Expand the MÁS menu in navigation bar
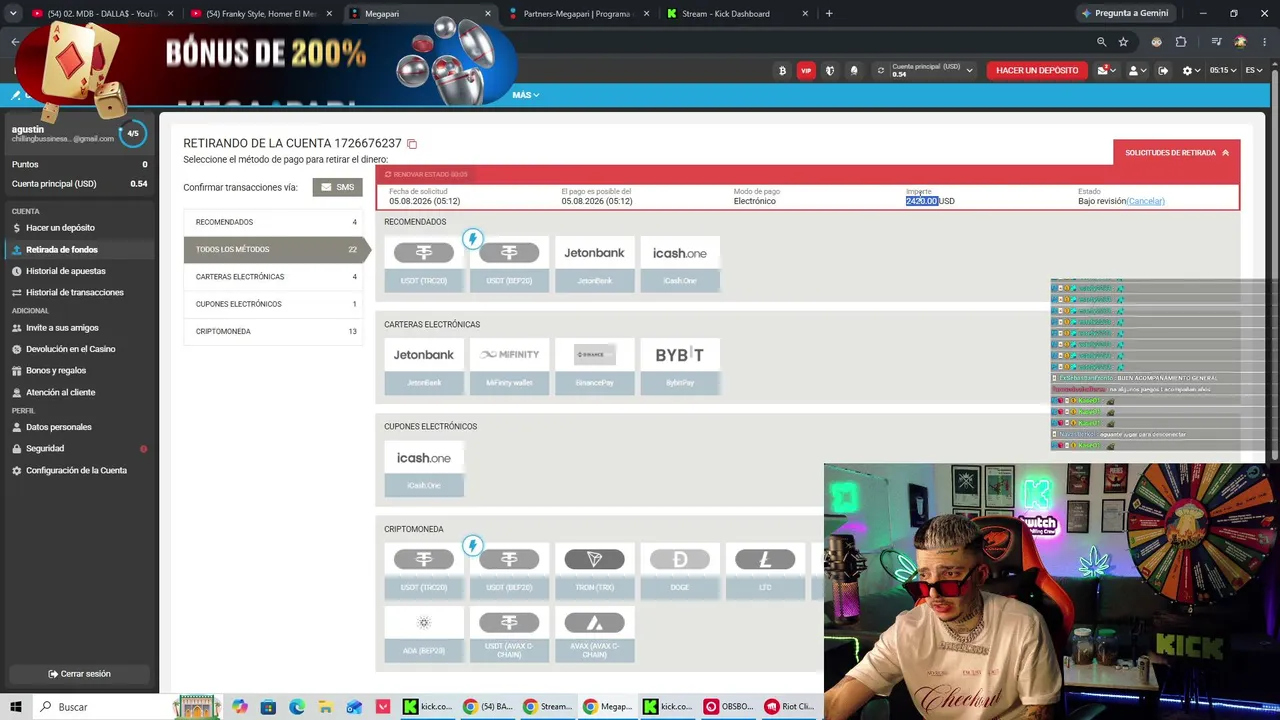Image resolution: width=1280 pixels, height=720 pixels. pyautogui.click(x=526, y=95)
